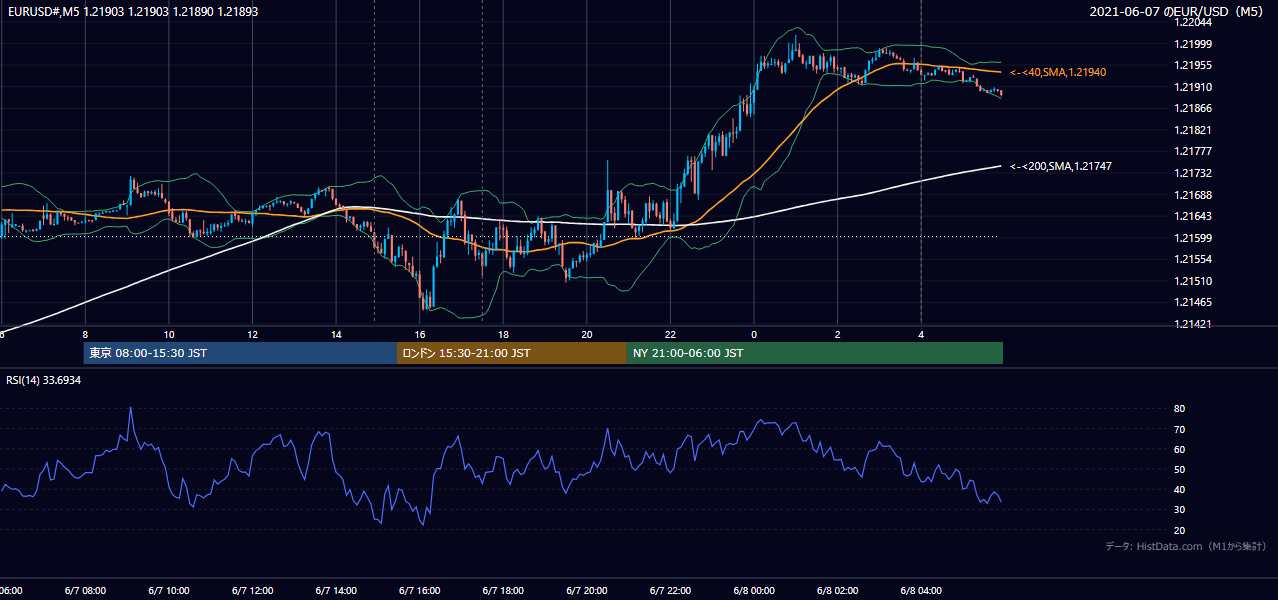Click the '<-<40,SMA,1.21940' moving average label
1278x600 pixels.
(x=1058, y=72)
